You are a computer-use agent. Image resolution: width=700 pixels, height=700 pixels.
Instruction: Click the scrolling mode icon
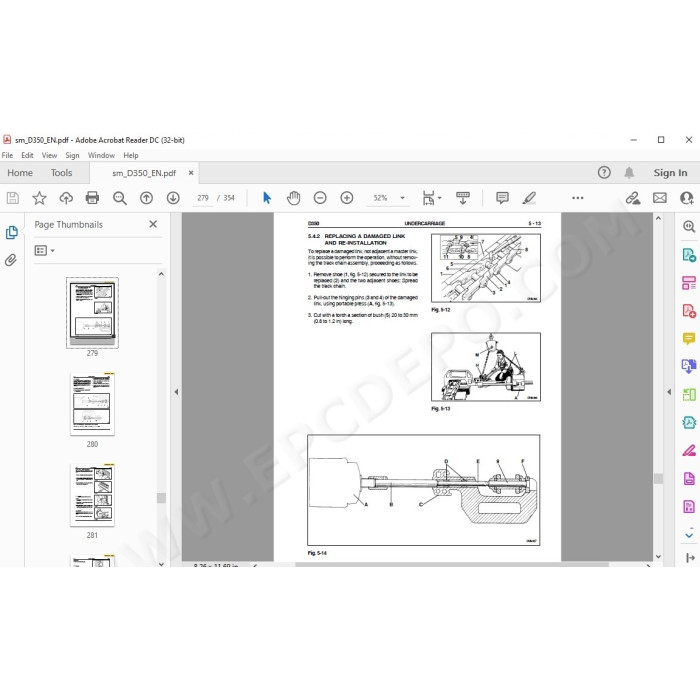click(x=462, y=198)
